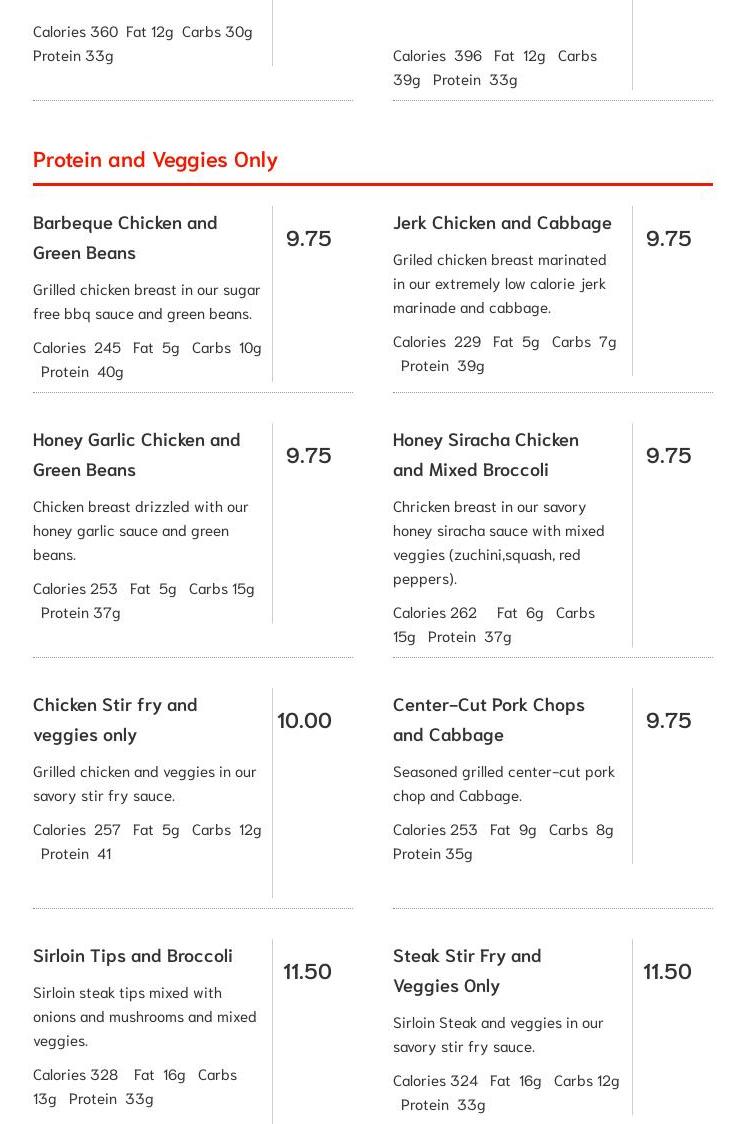Click the 11.50 price beside Steak Stir Fry

[x=667, y=971]
